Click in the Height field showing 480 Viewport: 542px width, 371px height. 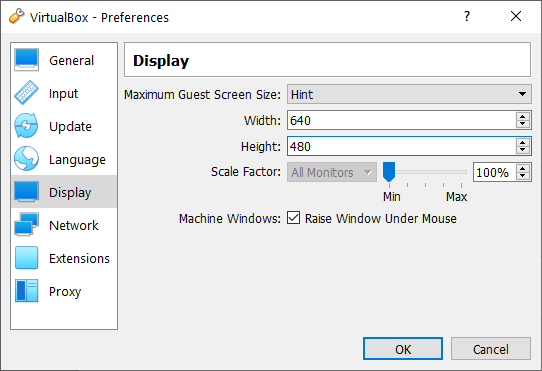pos(402,146)
